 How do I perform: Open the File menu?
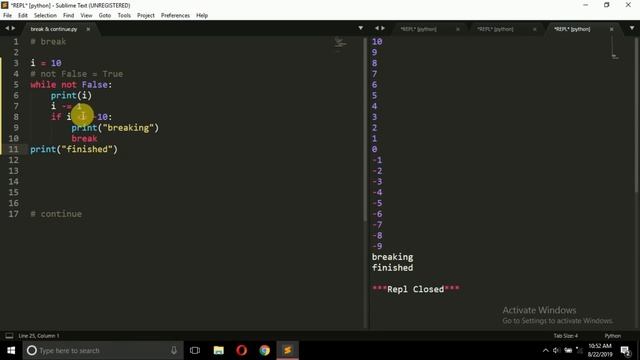tap(7, 16)
